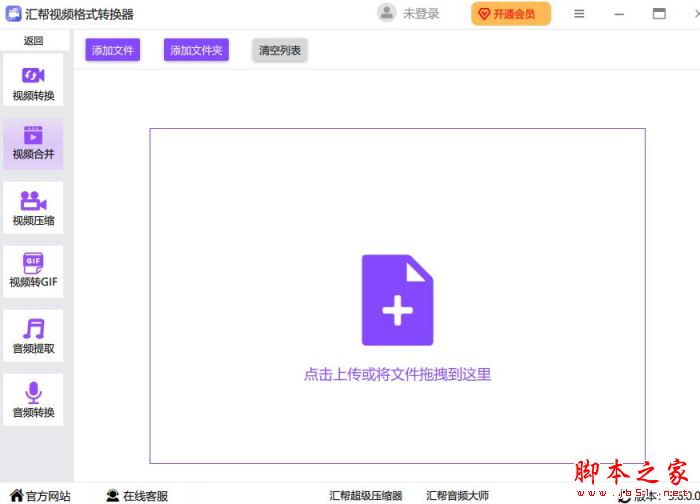Viewport: 700px width, 504px height.
Task: Click the user avatar icon
Action: click(387, 13)
